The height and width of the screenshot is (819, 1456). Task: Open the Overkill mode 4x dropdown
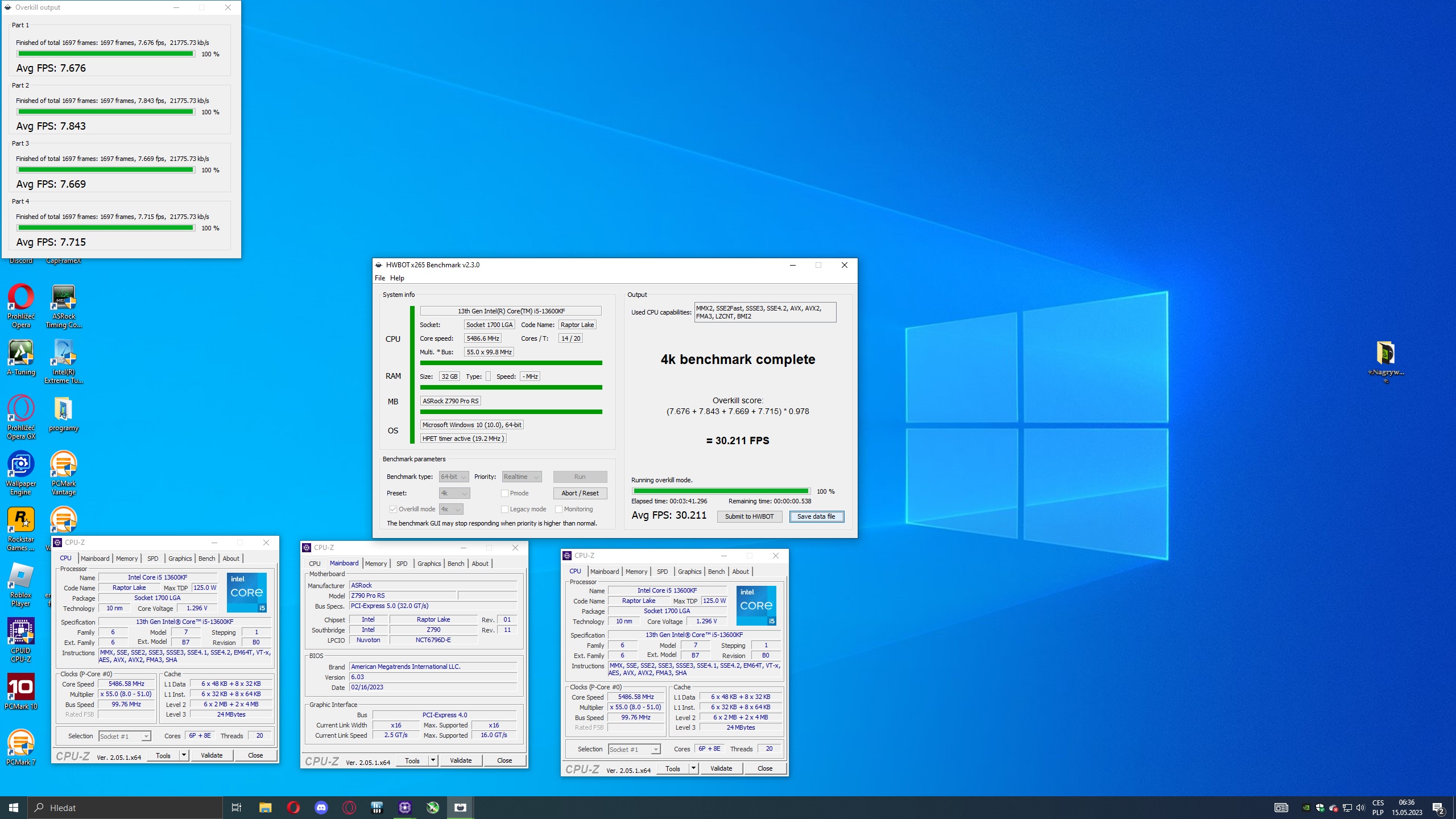point(450,509)
